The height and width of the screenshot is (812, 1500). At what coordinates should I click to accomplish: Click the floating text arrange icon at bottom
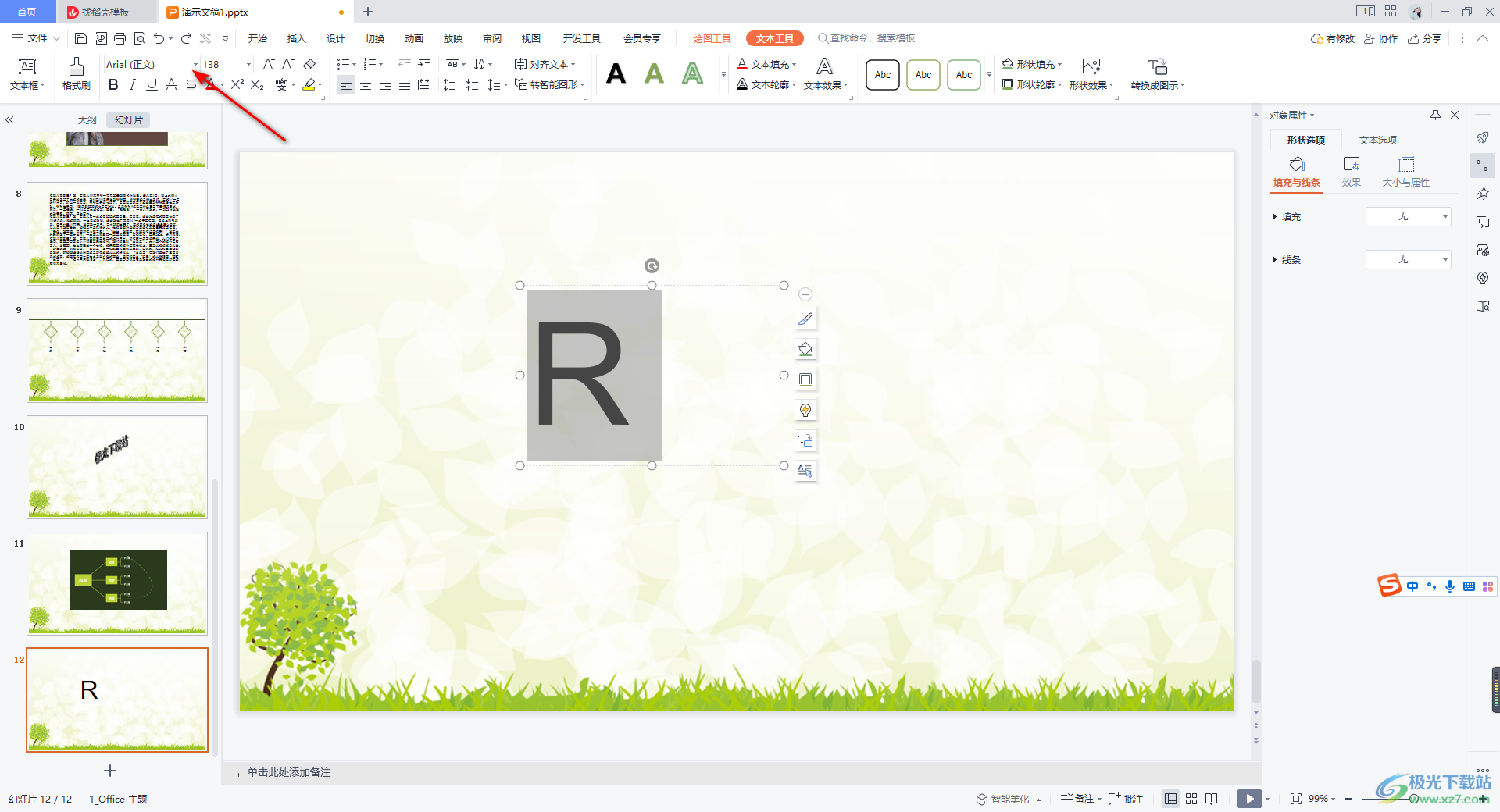coord(805,471)
